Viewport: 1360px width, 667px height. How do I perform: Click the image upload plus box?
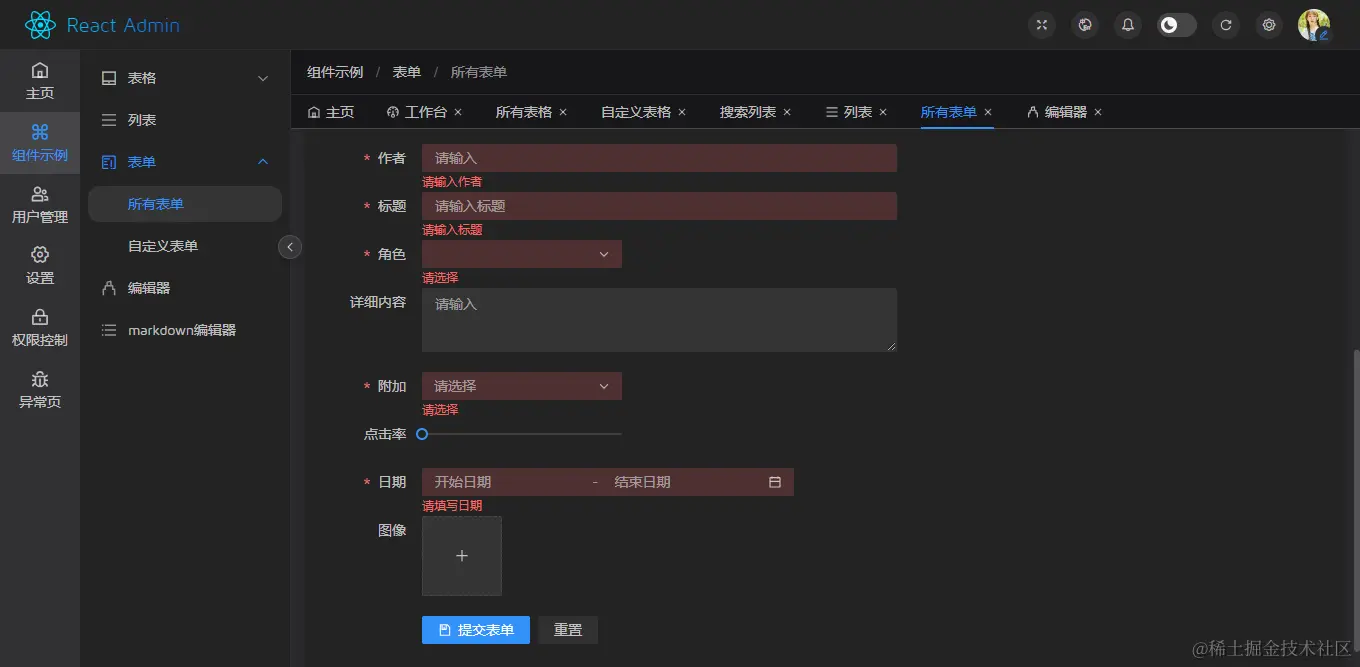click(461, 556)
